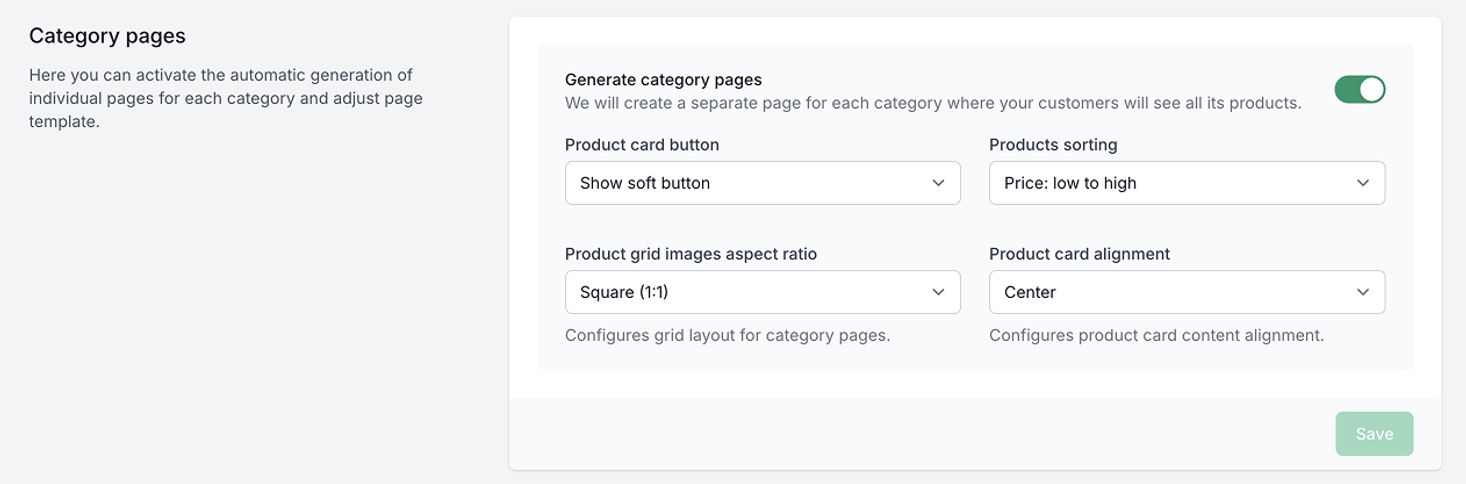Click the Generate category pages label
Viewport: 1466px width, 484px height.
[x=663, y=79]
